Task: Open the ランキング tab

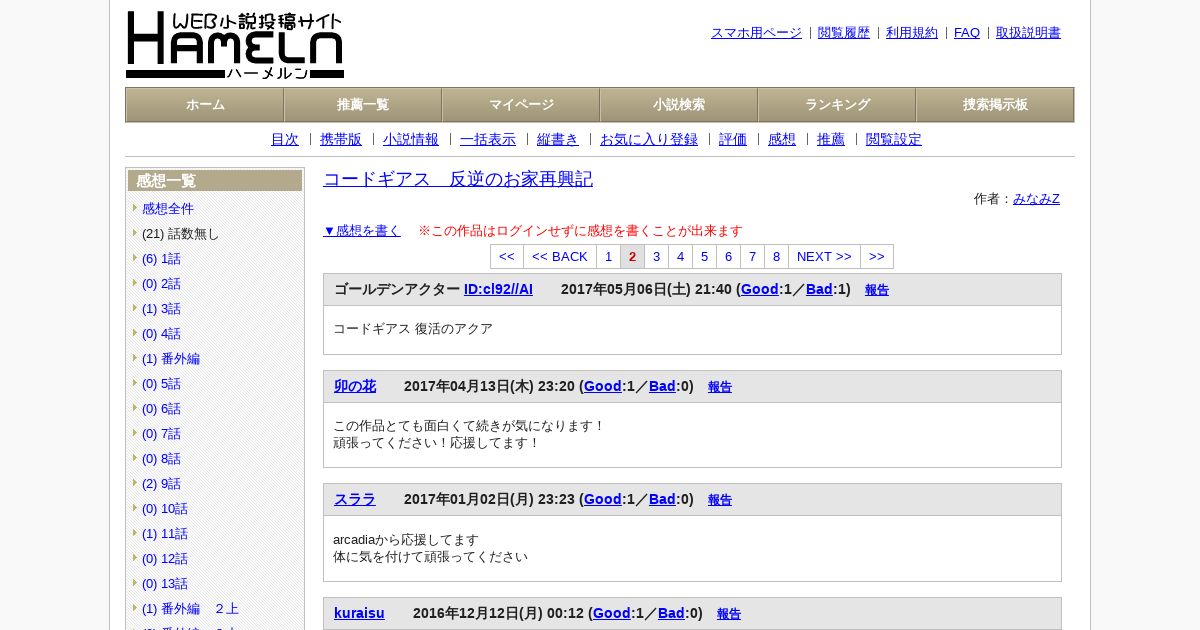Action: [x=837, y=105]
